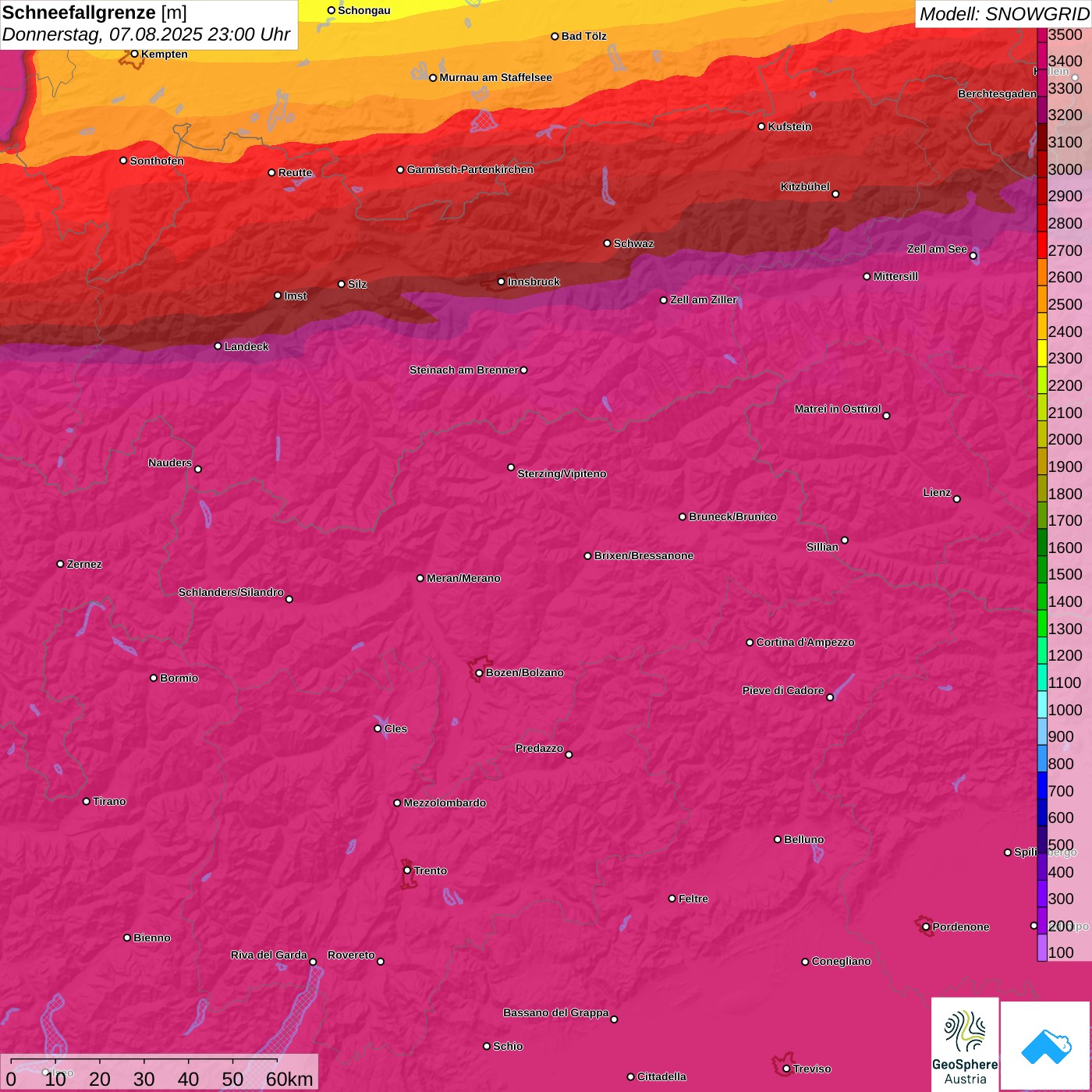
Task: Click the 'Cittadella' label
Action: (x=661, y=1076)
